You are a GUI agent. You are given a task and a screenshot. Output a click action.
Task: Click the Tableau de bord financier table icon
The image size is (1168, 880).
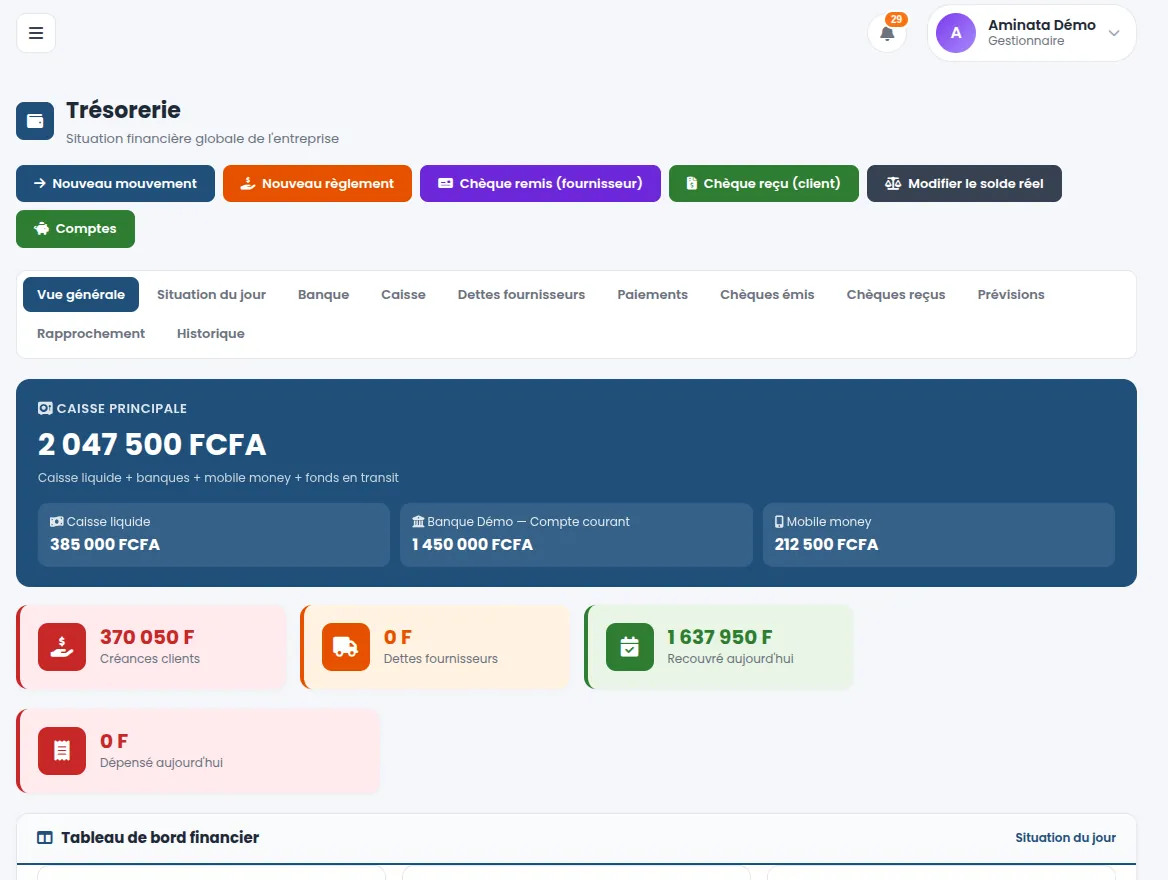[x=45, y=838]
